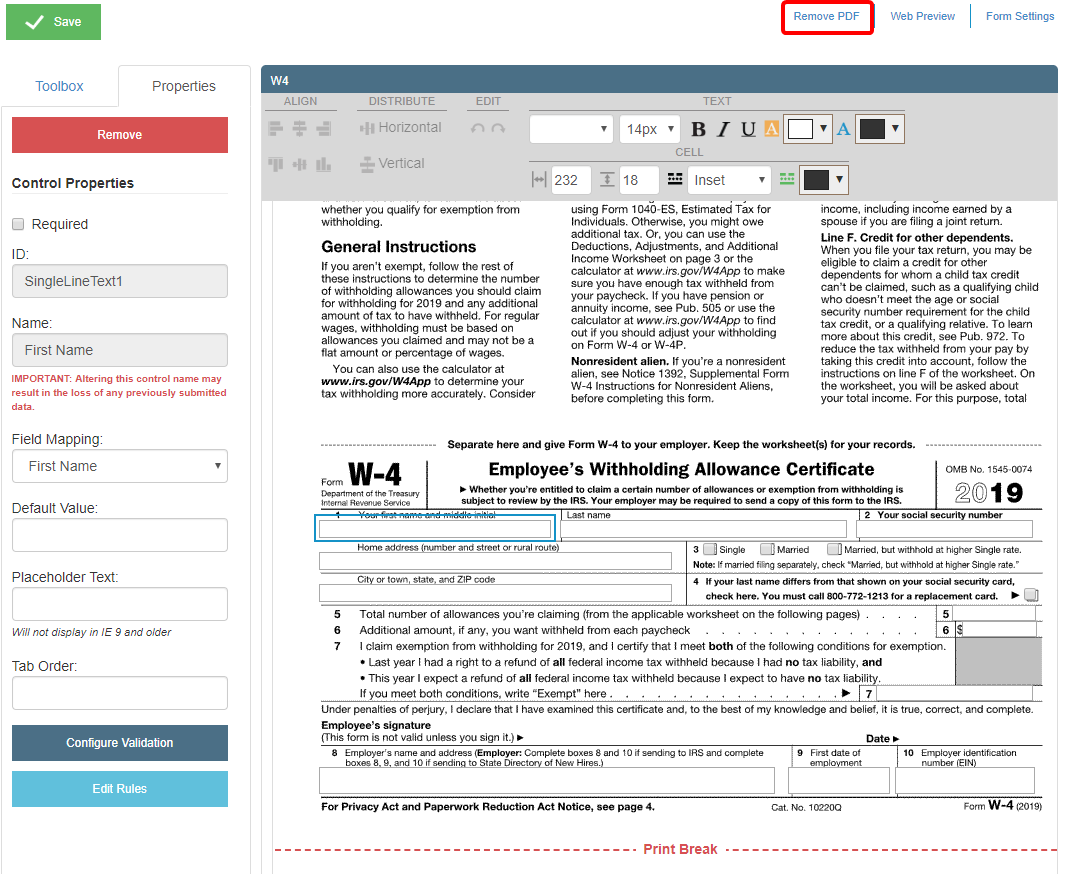This screenshot has width=1065, height=874.
Task: Click the green Save button
Action: [54, 22]
